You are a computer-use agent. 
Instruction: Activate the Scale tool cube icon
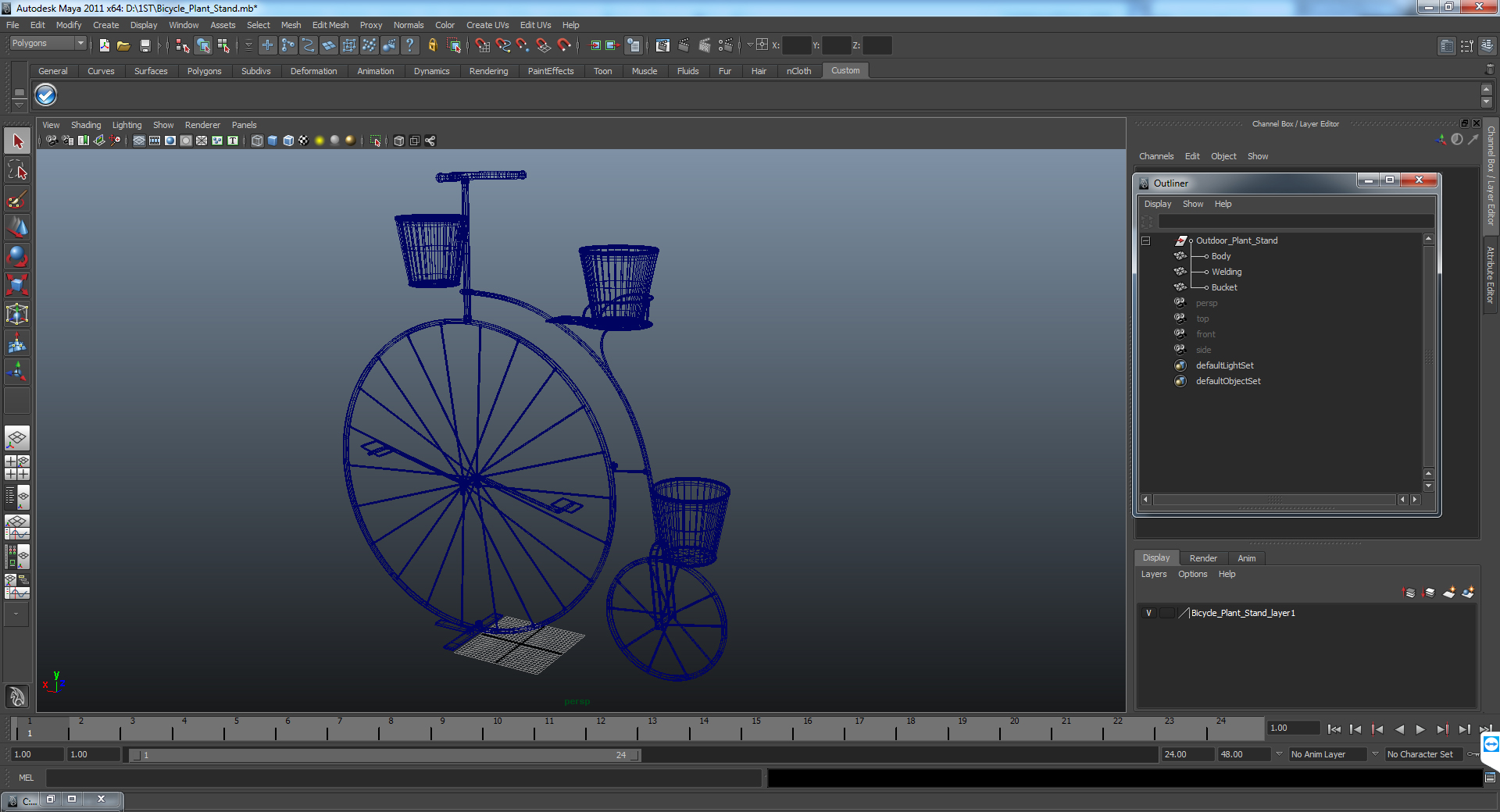click(x=17, y=286)
